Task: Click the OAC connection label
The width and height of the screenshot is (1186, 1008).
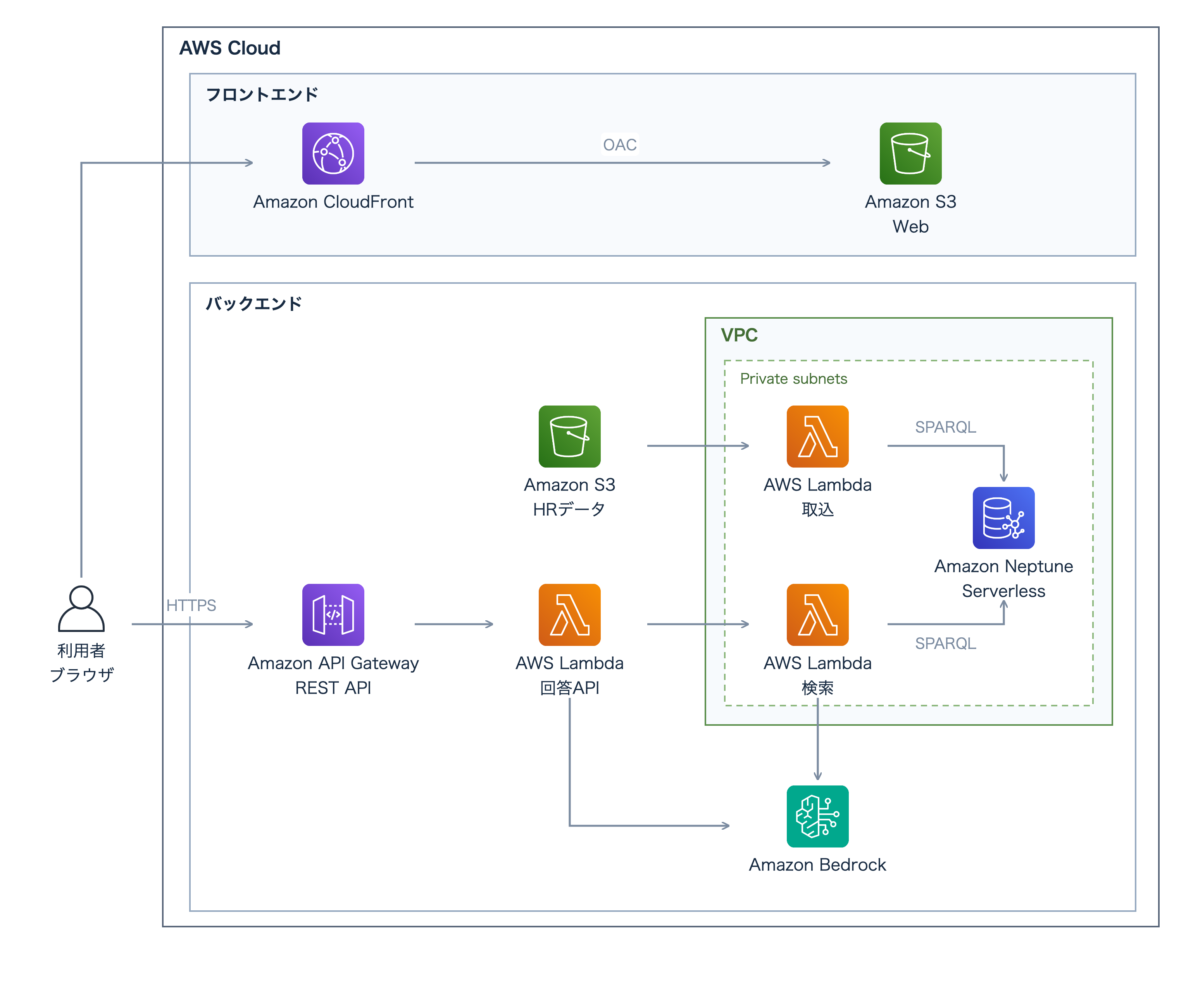Action: (x=619, y=145)
